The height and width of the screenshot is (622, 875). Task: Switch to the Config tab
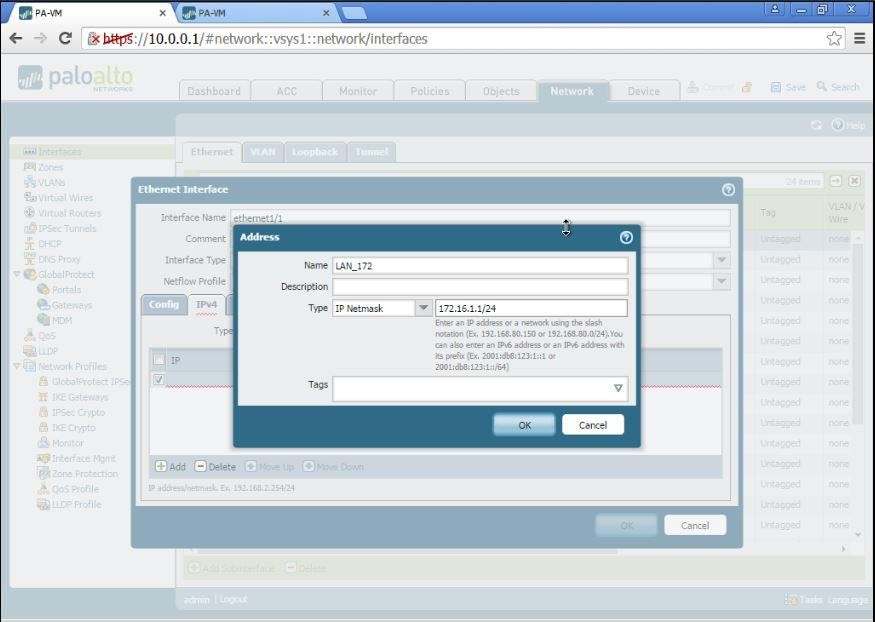click(x=163, y=304)
